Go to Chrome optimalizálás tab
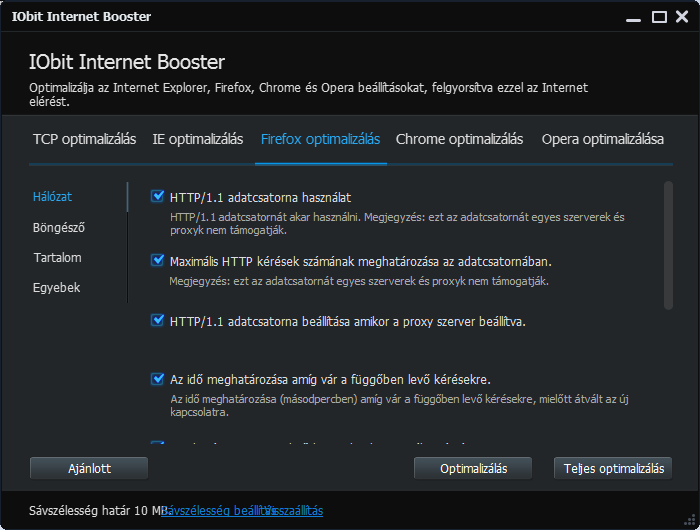 pyautogui.click(x=459, y=139)
